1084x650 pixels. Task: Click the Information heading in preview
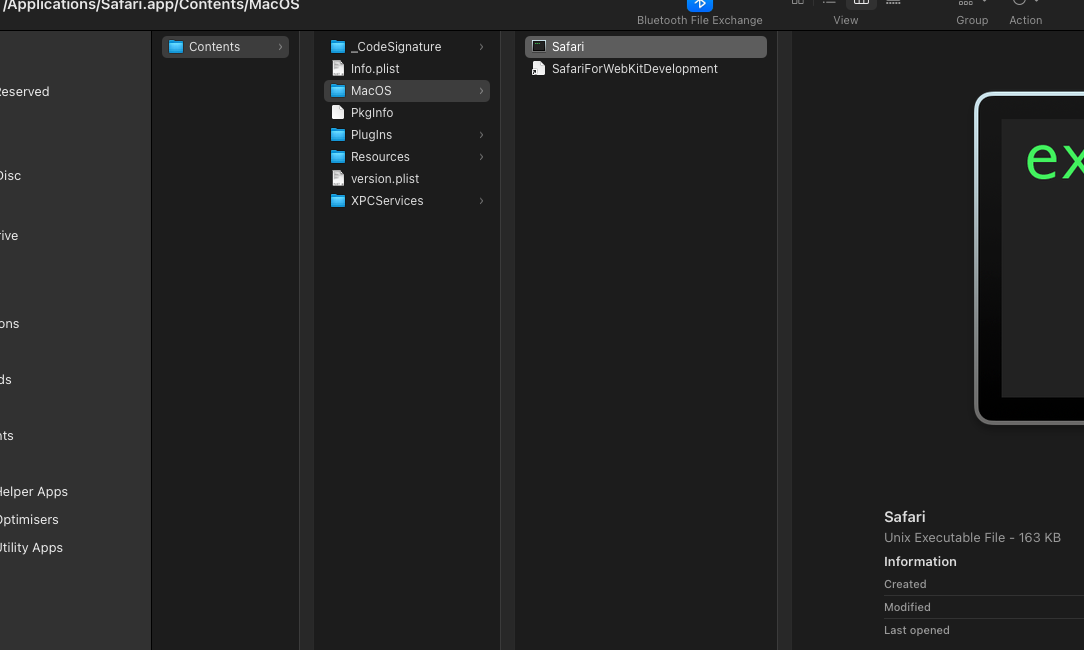[920, 561]
